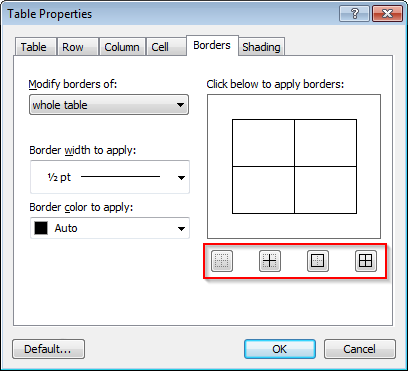Click the horizontal middle line in preview
This screenshot has height=371, width=408.
point(294,166)
